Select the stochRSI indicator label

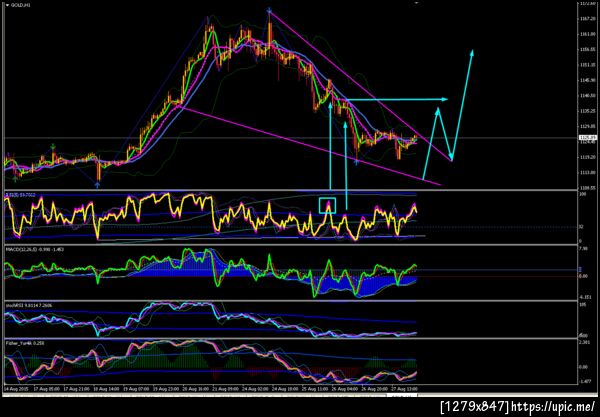(29, 305)
